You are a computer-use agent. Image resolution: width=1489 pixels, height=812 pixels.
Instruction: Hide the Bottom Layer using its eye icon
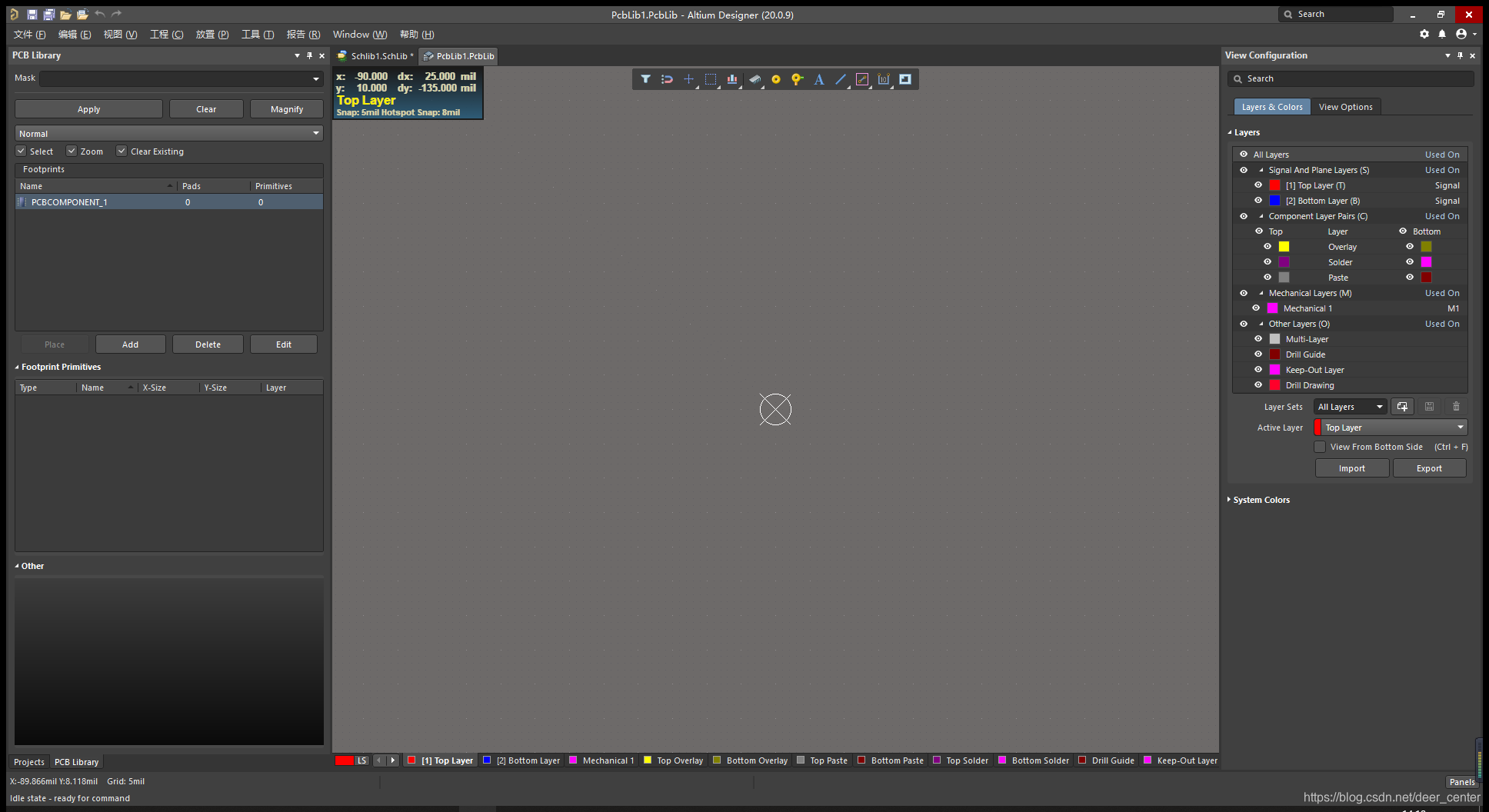coord(1258,201)
